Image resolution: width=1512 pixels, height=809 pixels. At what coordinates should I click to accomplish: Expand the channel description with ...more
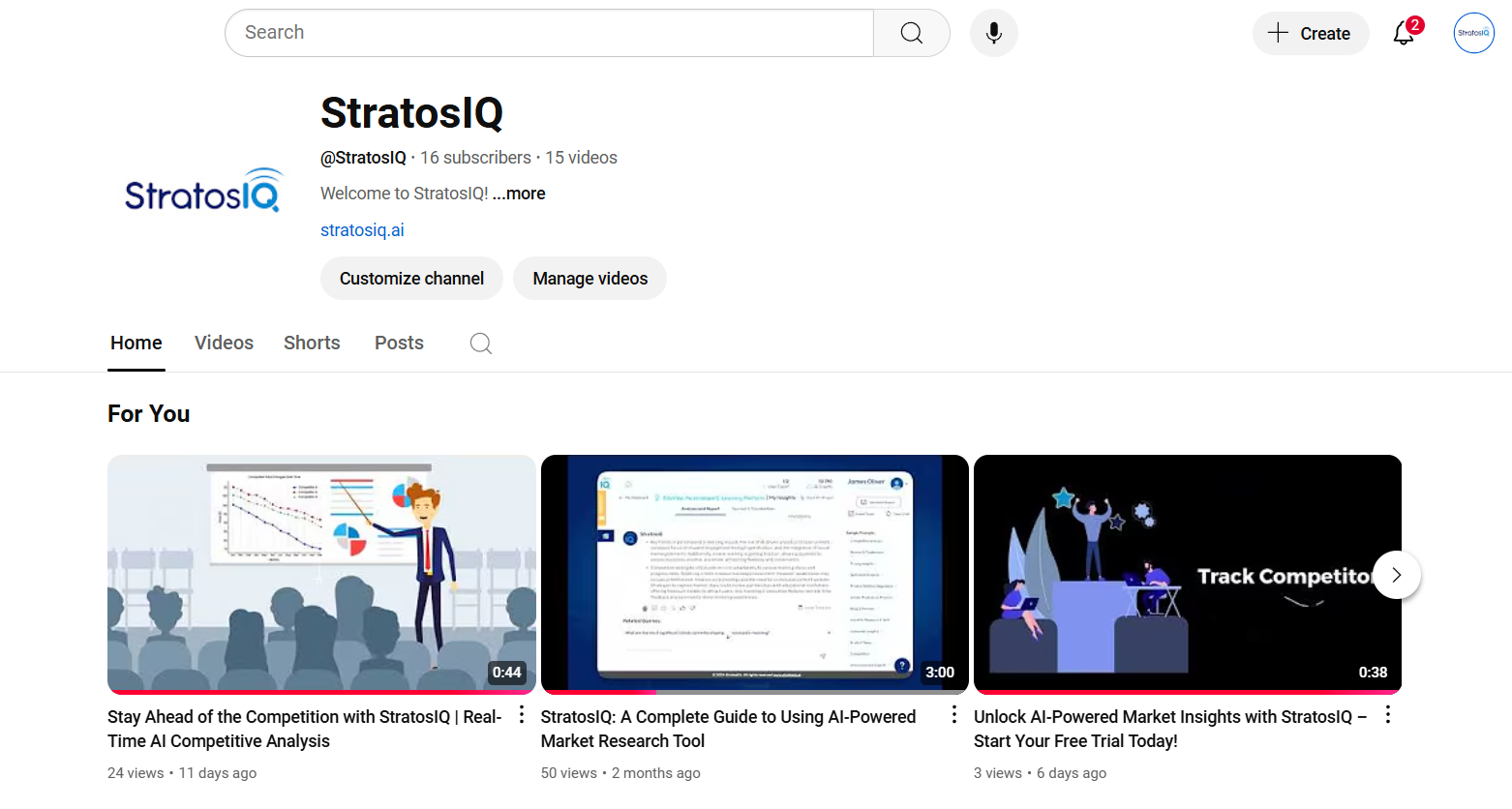click(518, 193)
